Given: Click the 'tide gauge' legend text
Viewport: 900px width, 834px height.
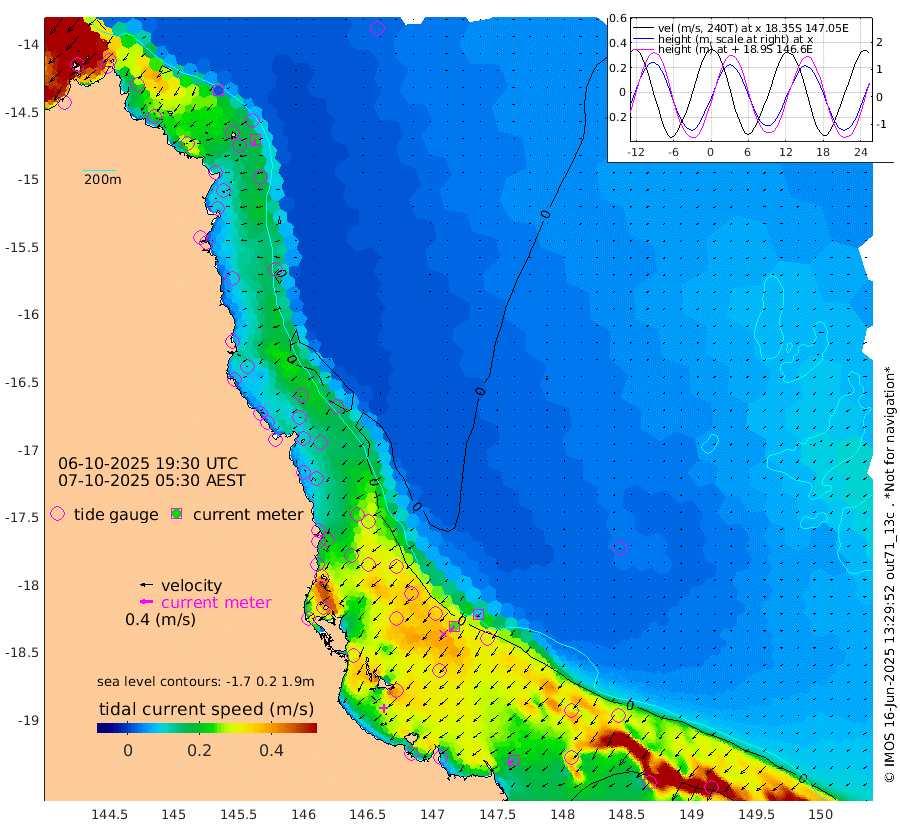Looking at the screenshot, I should [116, 514].
